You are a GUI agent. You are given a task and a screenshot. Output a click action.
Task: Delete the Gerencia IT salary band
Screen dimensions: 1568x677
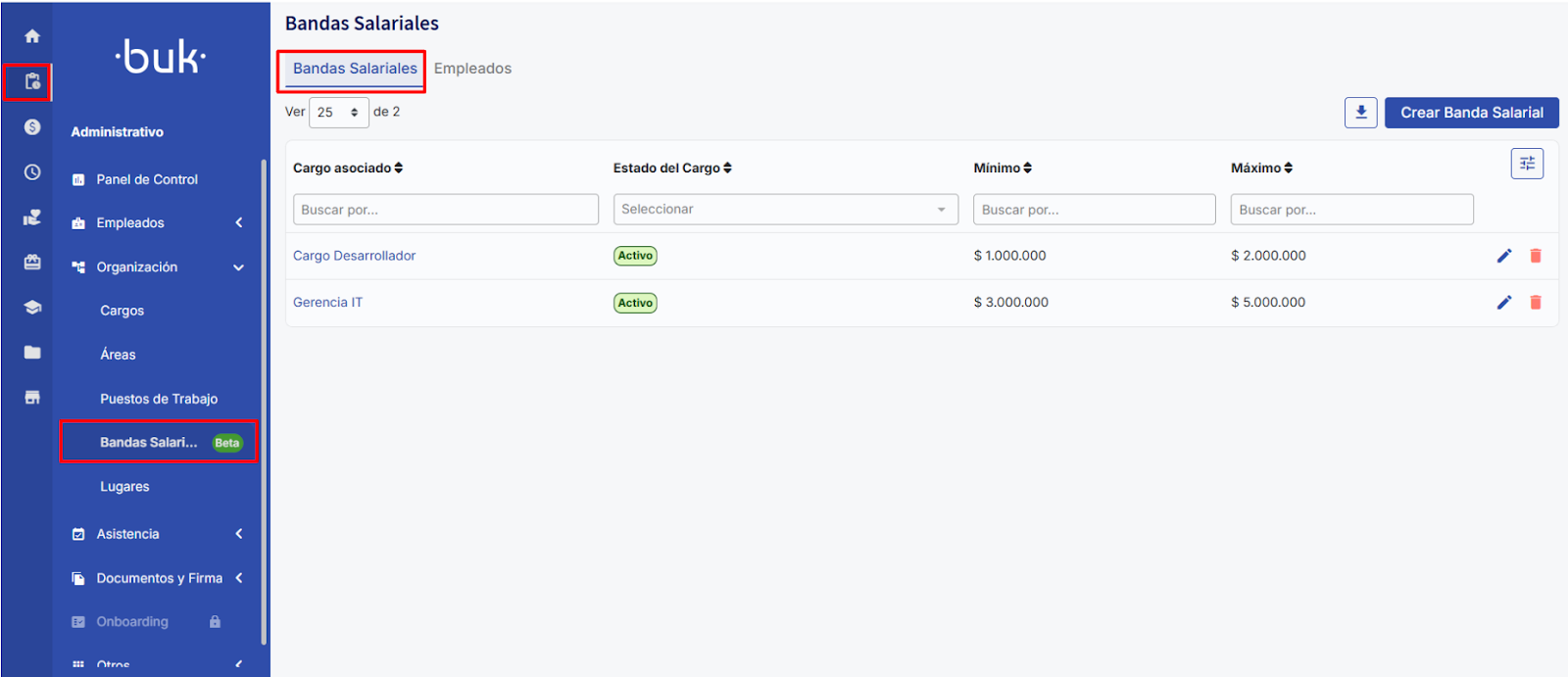click(1536, 303)
